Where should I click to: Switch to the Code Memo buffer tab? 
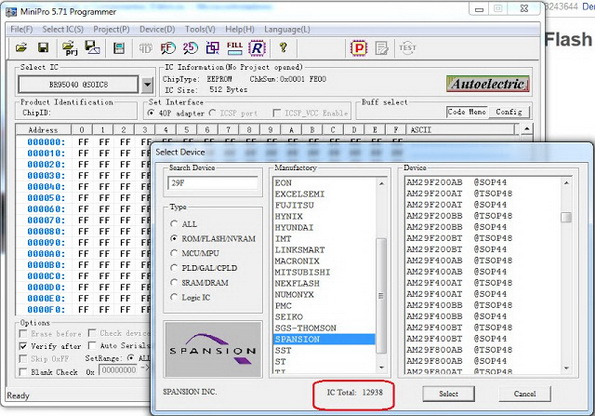pyautogui.click(x=467, y=112)
